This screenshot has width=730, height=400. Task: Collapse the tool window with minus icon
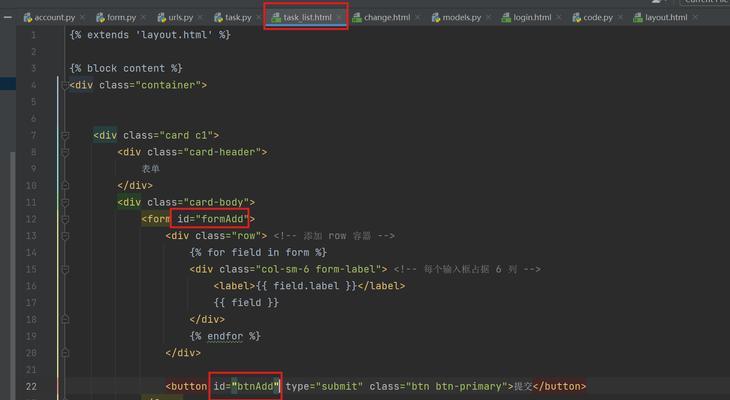[x=7, y=17]
